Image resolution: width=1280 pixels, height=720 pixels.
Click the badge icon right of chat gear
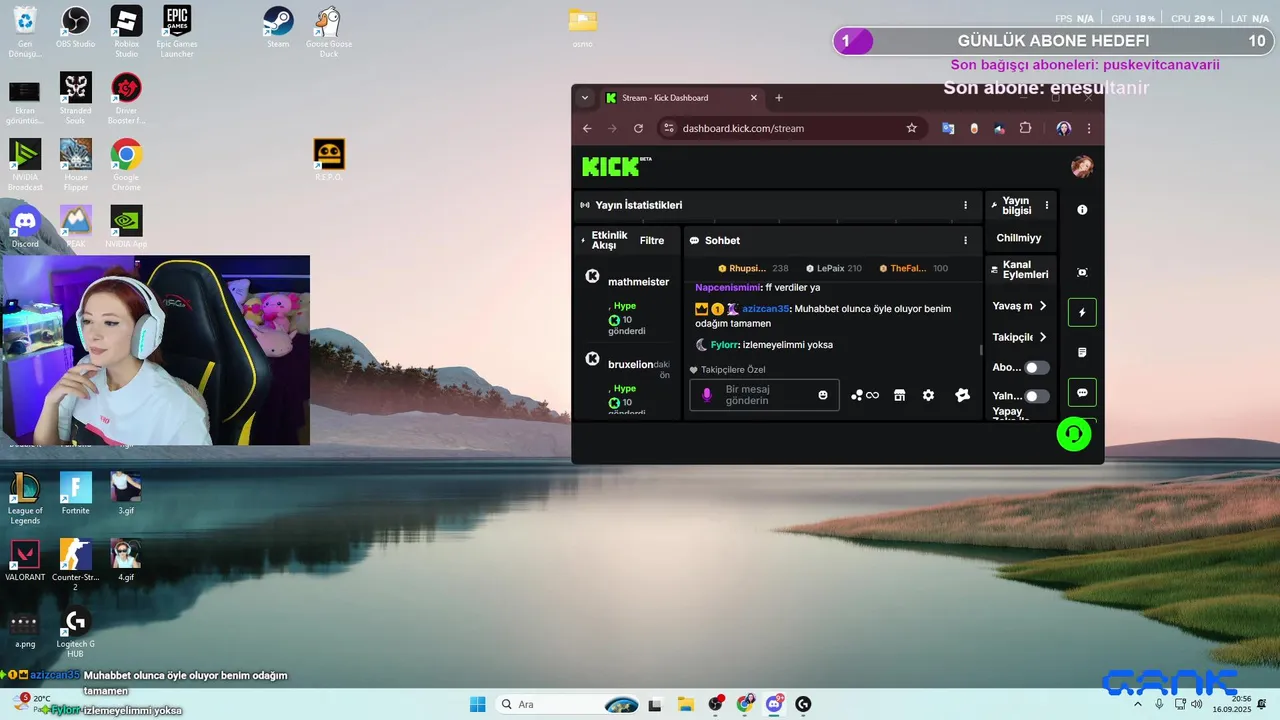click(962, 395)
